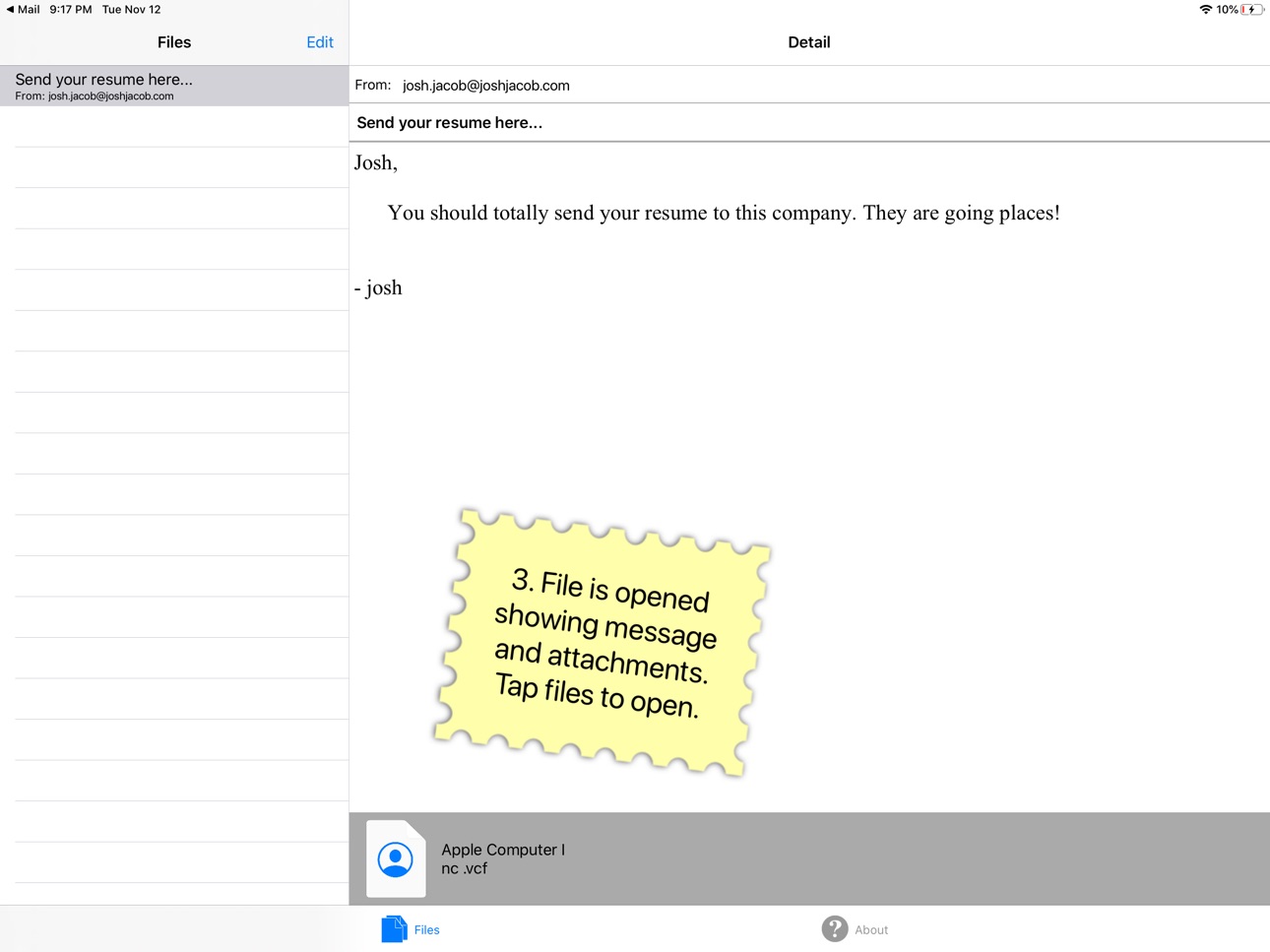Tap the subject line 'Send your resume here...' in Detail

point(449,123)
